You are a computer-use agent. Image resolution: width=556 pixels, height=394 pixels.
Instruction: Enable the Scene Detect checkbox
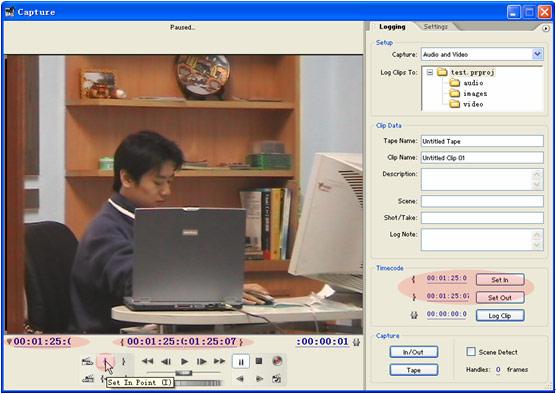(471, 352)
